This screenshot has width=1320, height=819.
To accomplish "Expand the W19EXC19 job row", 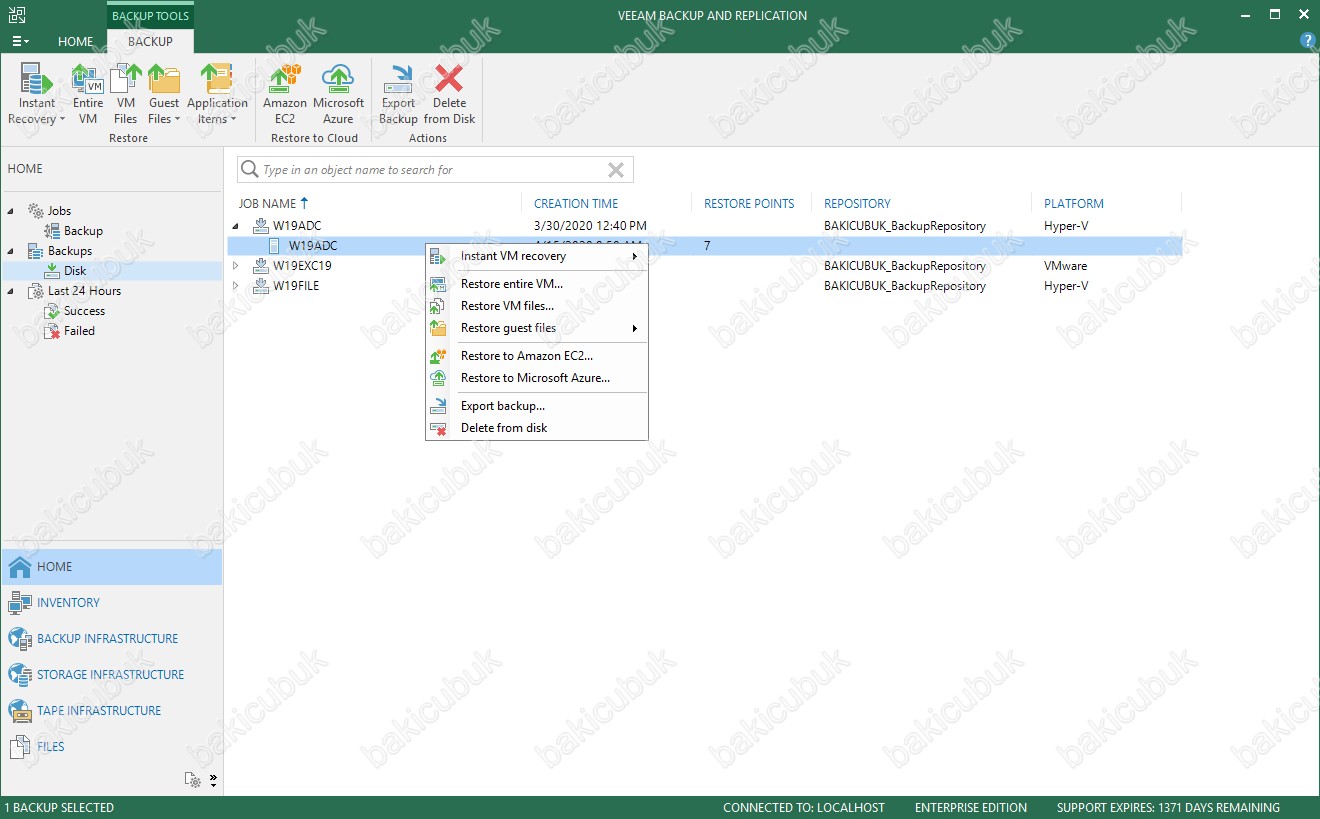I will click(x=237, y=266).
